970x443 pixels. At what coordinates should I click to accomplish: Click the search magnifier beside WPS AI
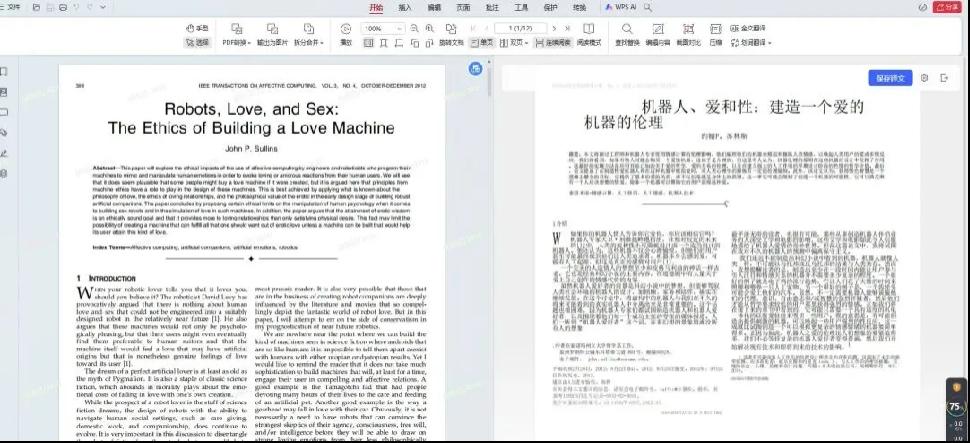[648, 7]
